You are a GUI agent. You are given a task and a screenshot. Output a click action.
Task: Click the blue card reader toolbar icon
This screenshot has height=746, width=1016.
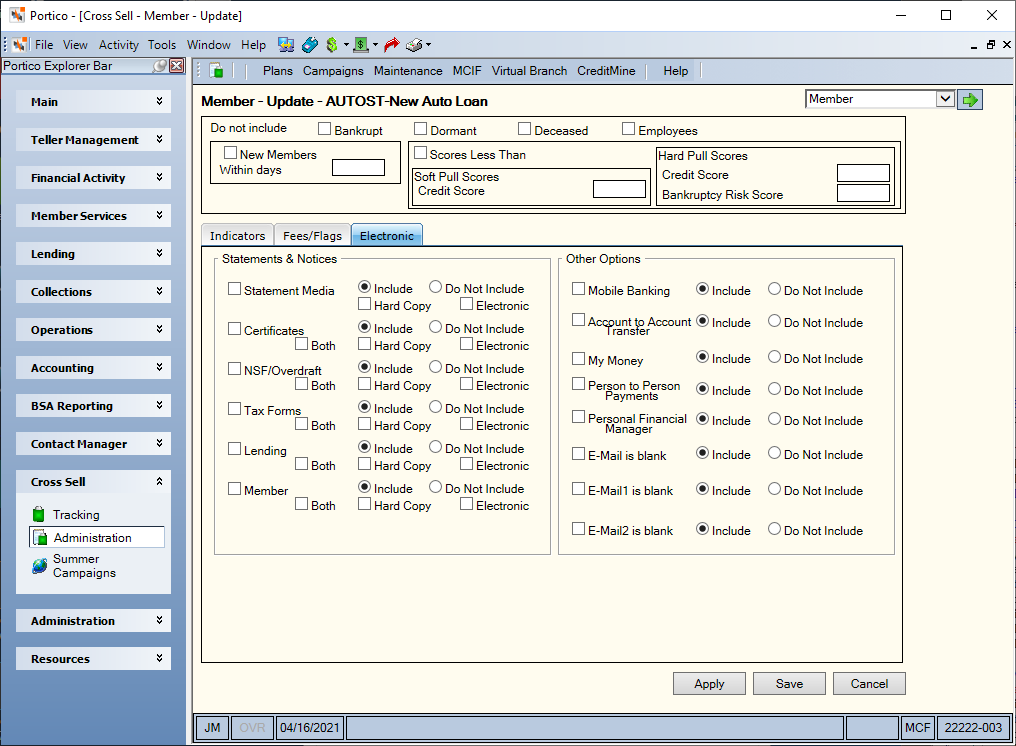point(310,45)
